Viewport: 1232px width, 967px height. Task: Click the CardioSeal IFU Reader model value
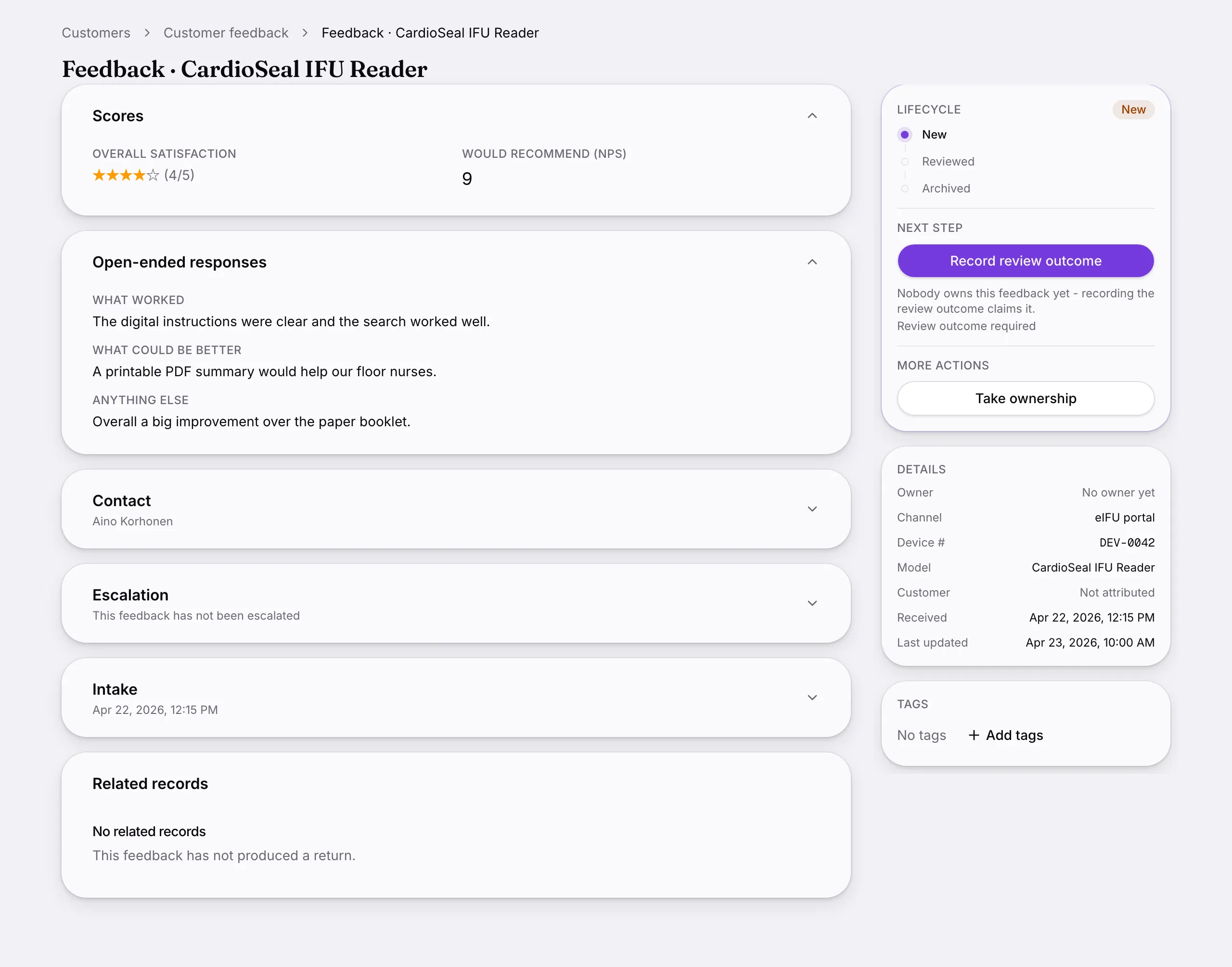(x=1093, y=568)
